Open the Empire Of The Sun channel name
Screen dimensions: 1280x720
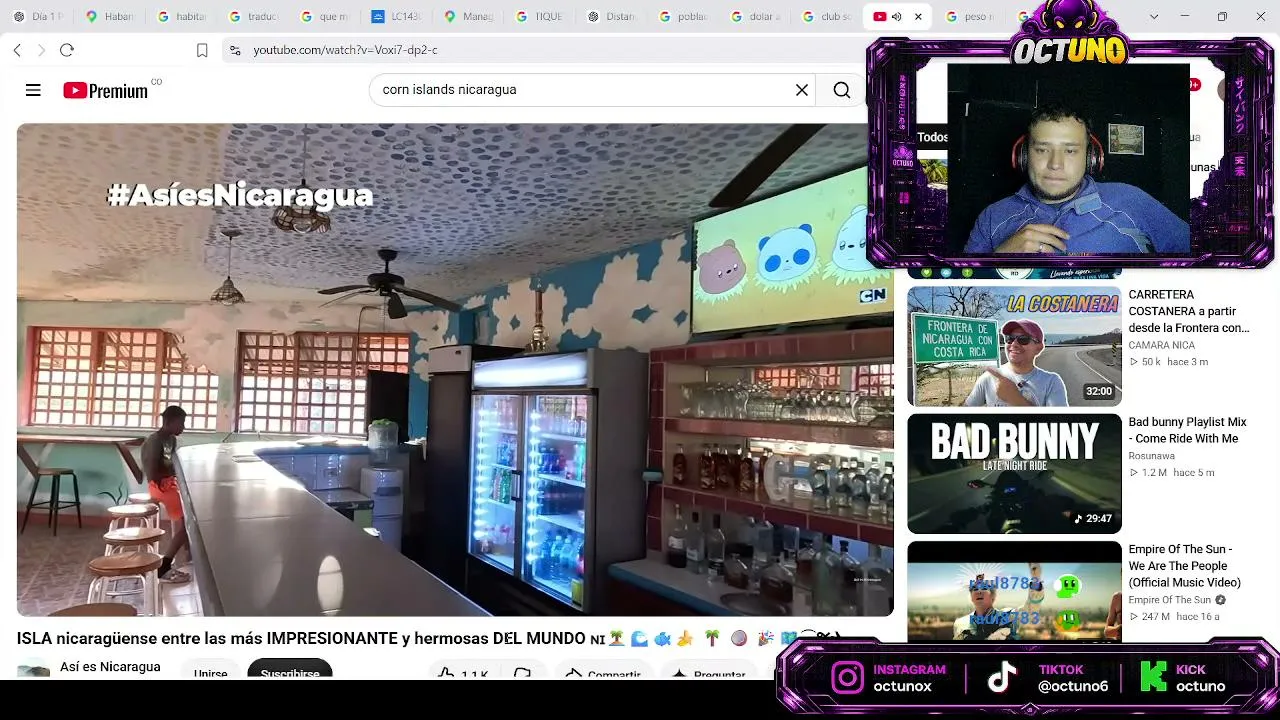tap(1170, 600)
